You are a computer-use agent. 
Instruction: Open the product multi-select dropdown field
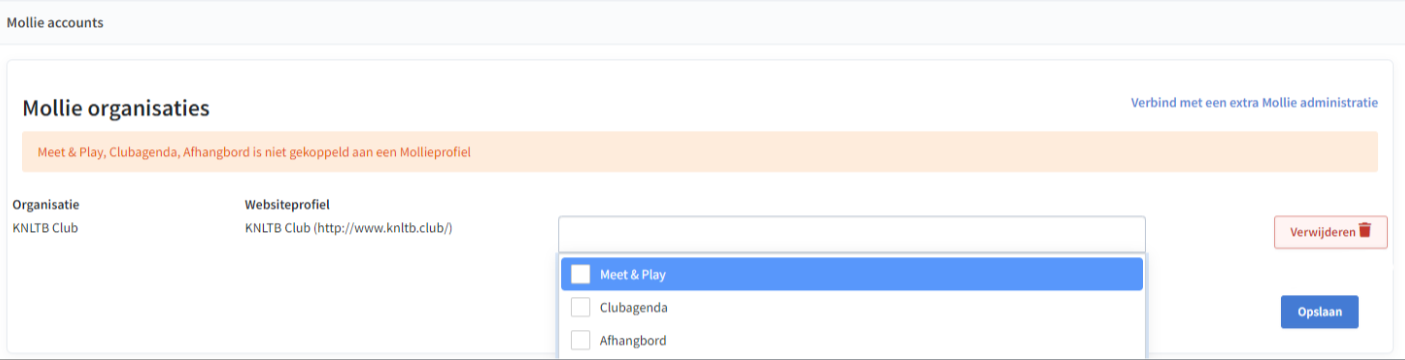[x=852, y=234]
